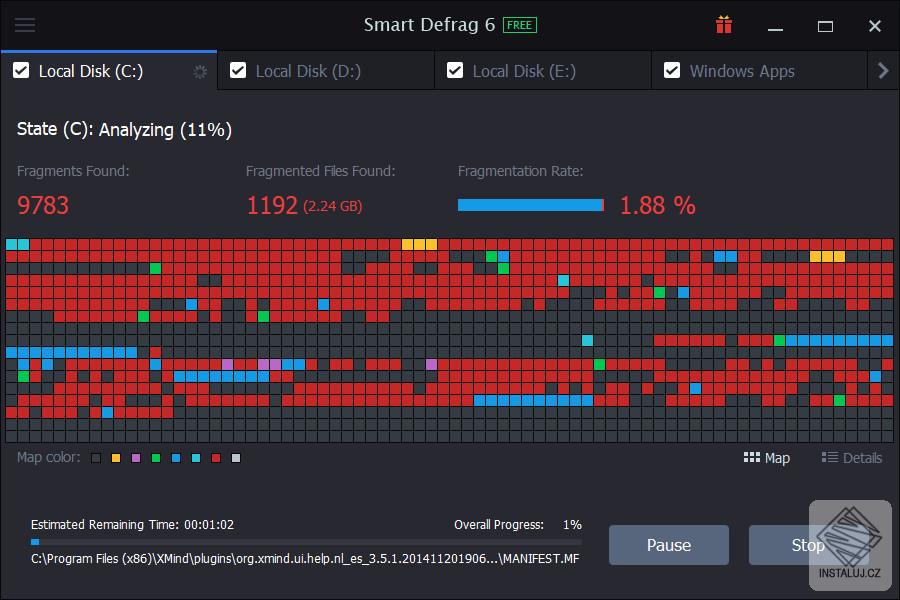
Task: Click the fragments found value 9783
Action: pyautogui.click(x=43, y=205)
